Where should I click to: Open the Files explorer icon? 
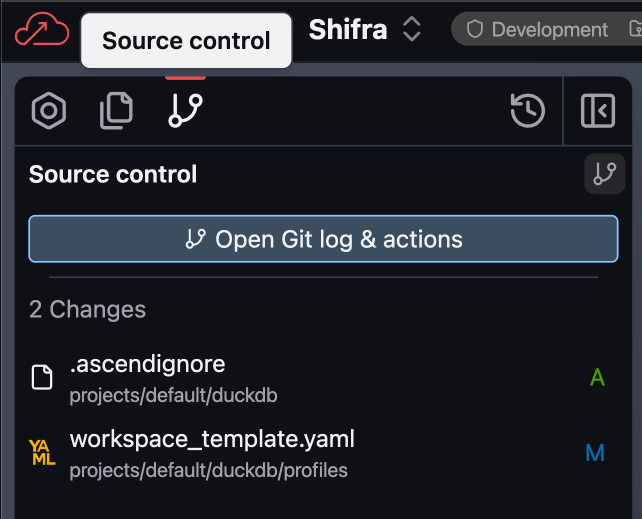tap(117, 111)
